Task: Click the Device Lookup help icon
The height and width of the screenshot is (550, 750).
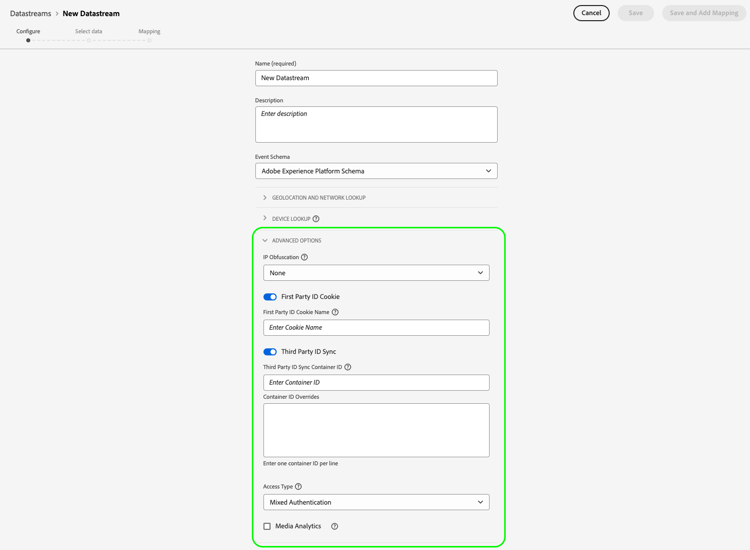Action: pyautogui.click(x=316, y=219)
